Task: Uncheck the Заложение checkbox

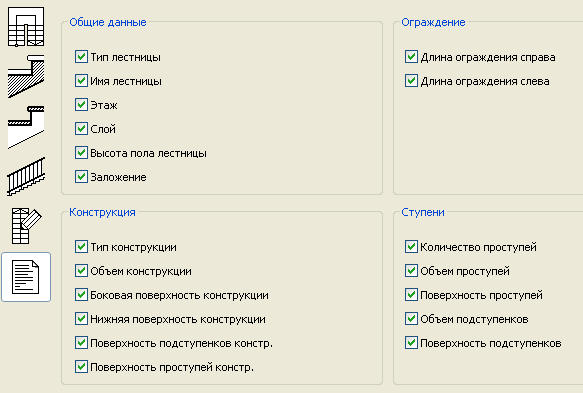Action: click(81, 177)
